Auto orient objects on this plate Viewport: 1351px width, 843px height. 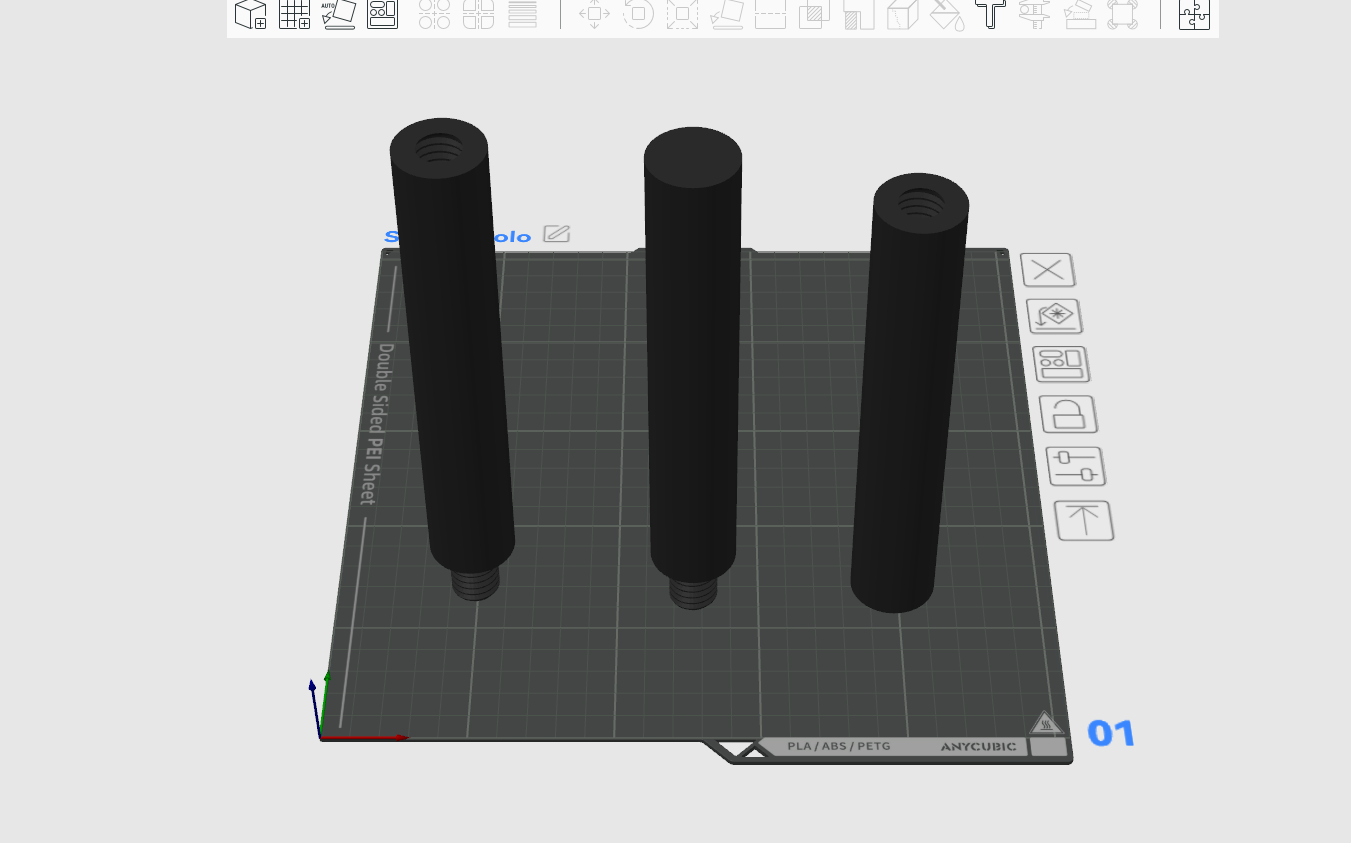click(1054, 316)
